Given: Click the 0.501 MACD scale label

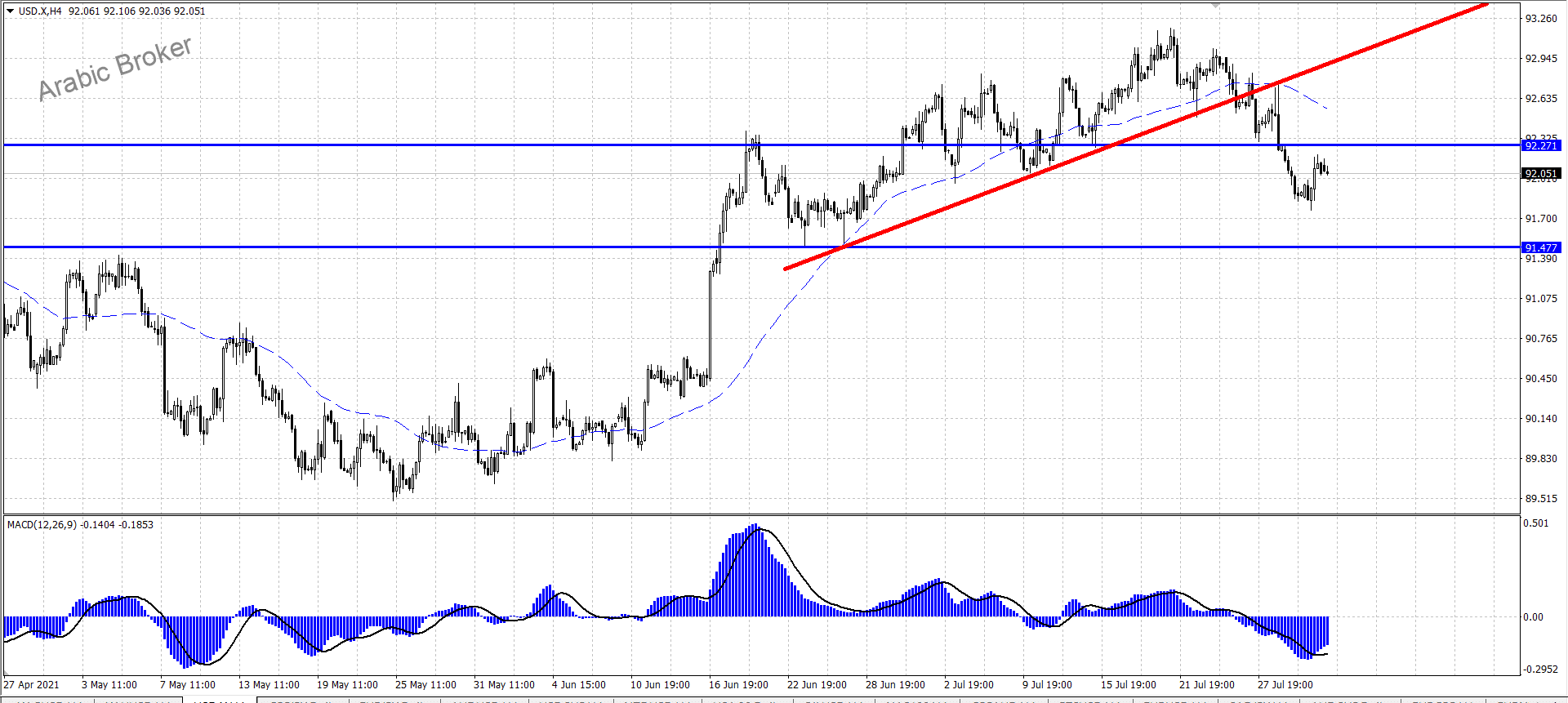Looking at the screenshot, I should (1536, 523).
